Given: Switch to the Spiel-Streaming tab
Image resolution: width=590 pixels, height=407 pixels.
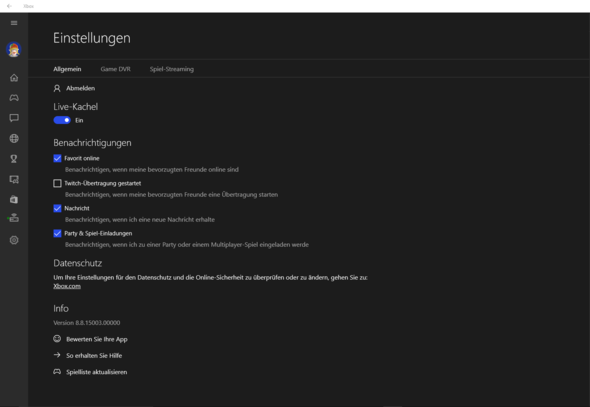Looking at the screenshot, I should pyautogui.click(x=172, y=69).
